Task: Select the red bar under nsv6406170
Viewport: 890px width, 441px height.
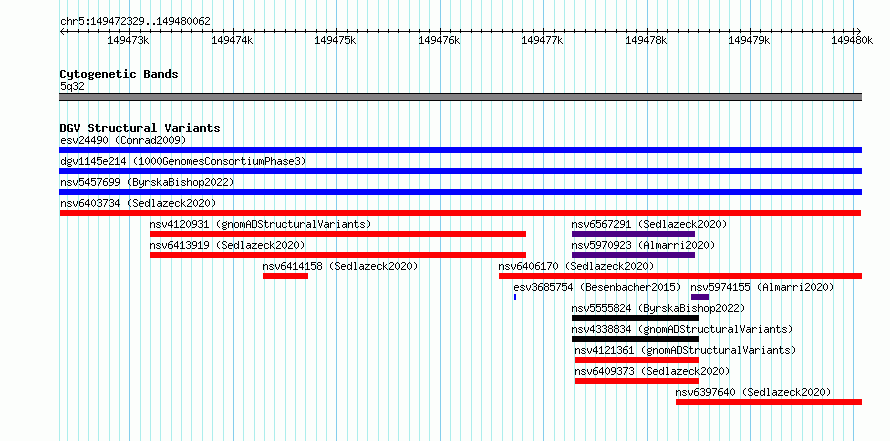Action: coord(681,276)
